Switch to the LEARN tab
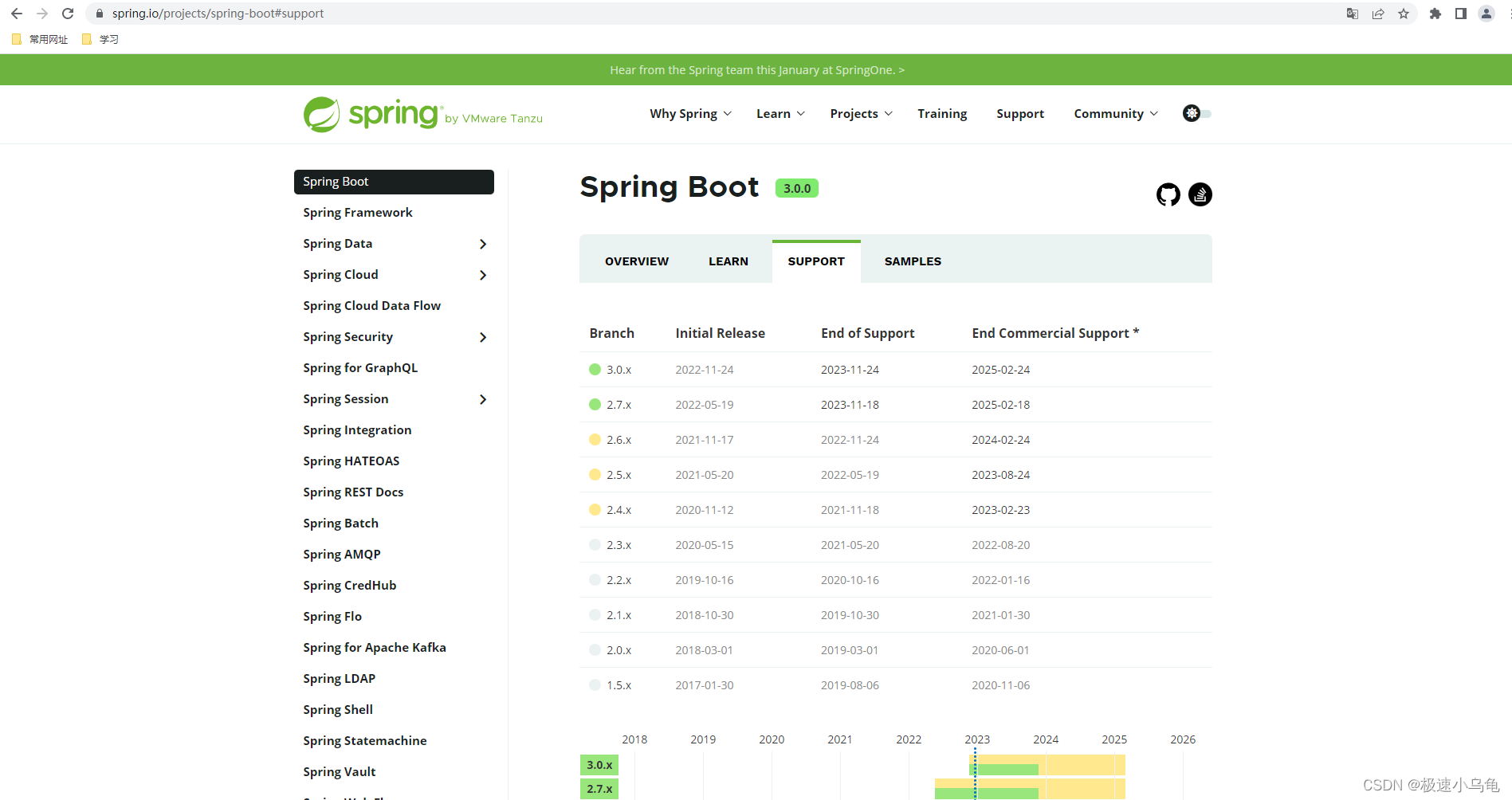 click(729, 261)
